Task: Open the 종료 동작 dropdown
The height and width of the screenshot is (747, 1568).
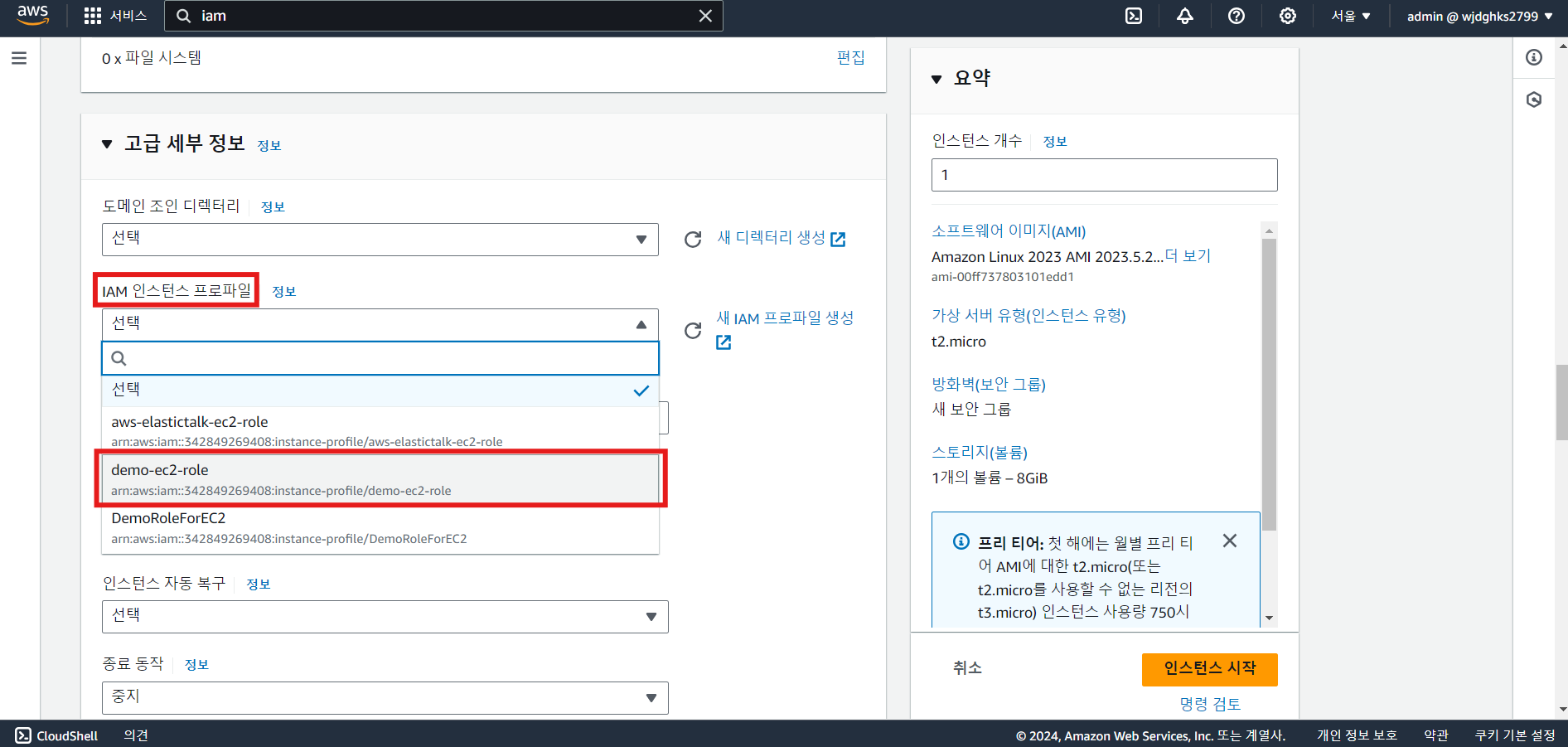Action: click(x=385, y=698)
